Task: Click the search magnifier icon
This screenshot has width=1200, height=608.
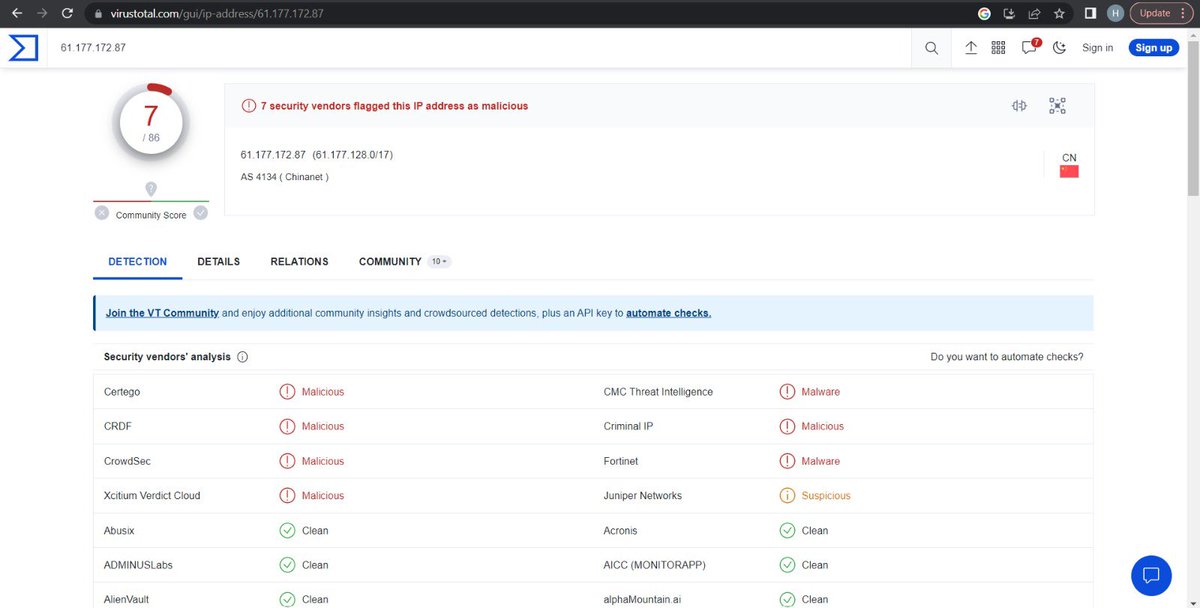Action: point(931,48)
